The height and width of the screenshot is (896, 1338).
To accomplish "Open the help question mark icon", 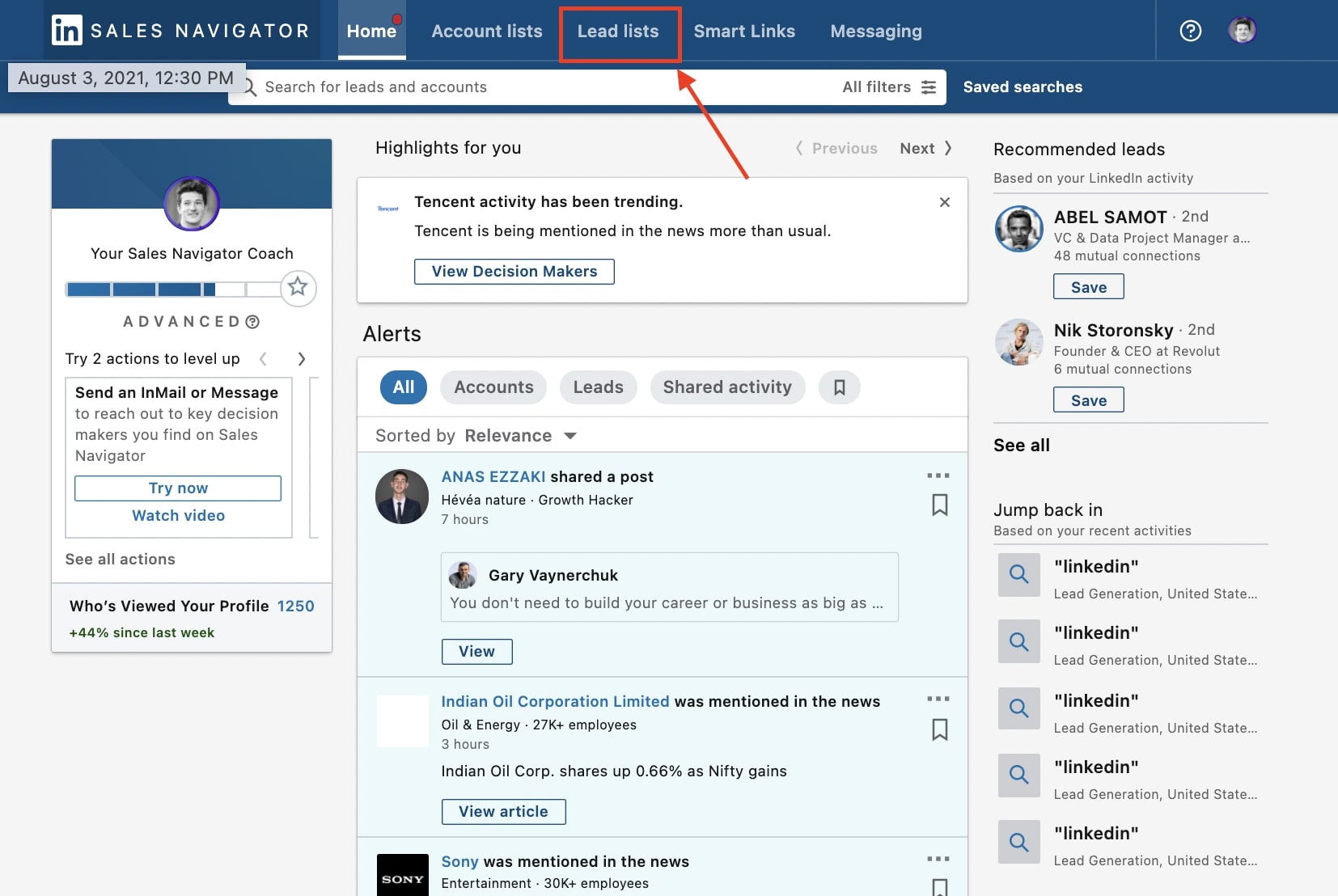I will pos(1190,31).
